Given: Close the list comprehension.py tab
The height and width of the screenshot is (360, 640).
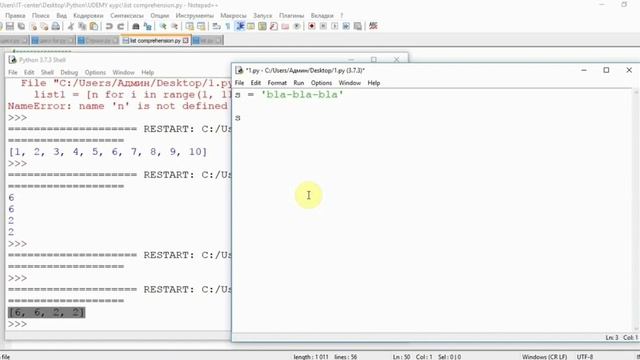Looking at the screenshot, I should [186, 40].
